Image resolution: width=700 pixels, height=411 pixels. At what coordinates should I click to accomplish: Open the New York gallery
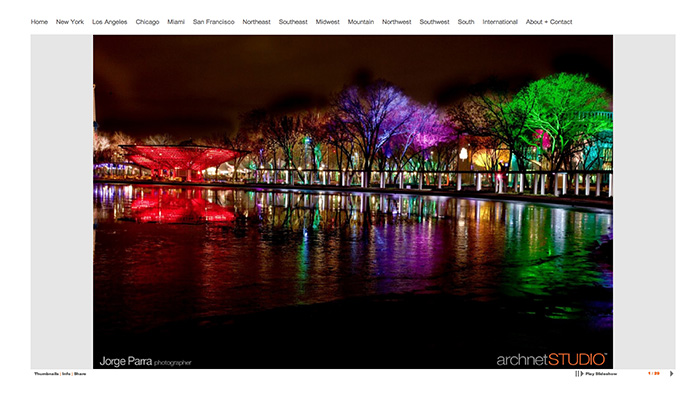coord(70,21)
